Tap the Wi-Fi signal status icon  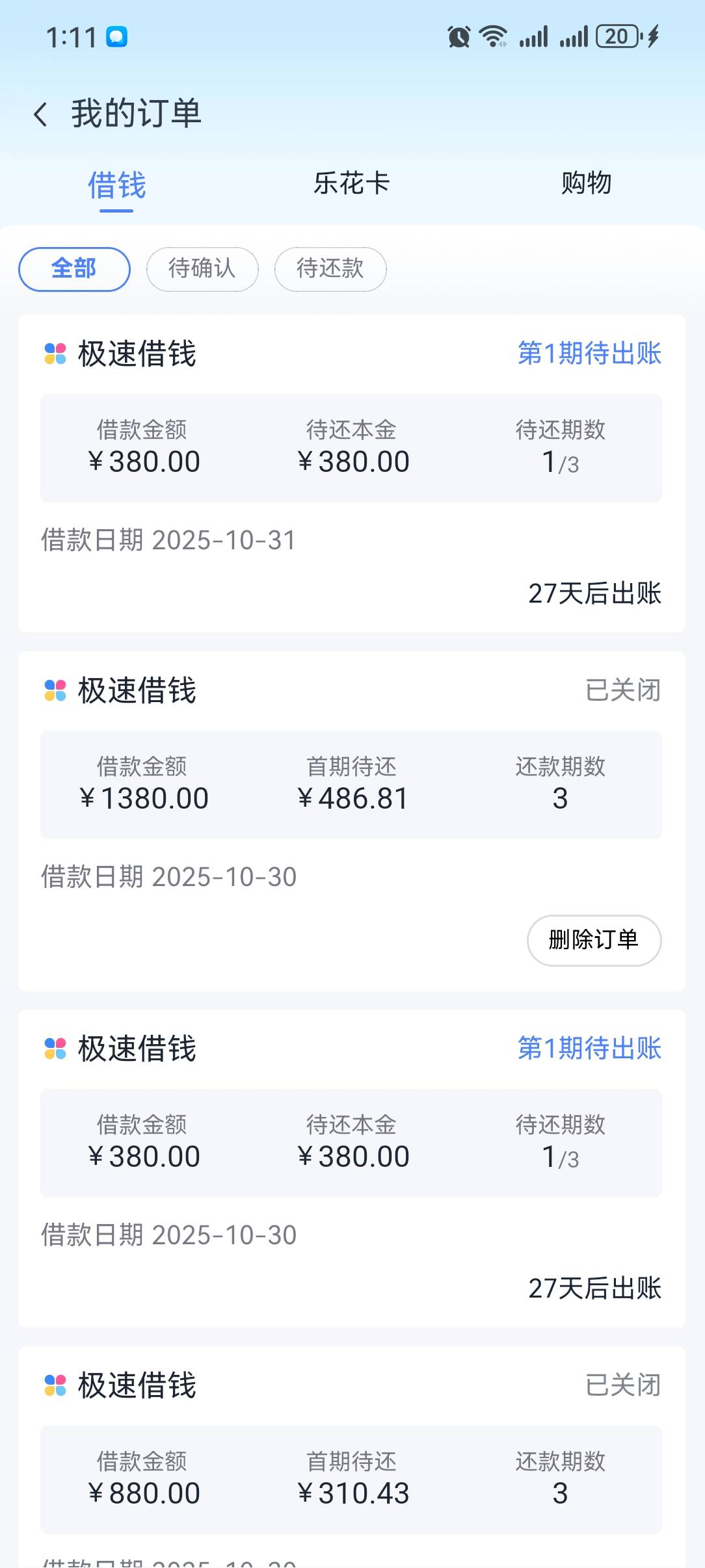click(x=493, y=36)
